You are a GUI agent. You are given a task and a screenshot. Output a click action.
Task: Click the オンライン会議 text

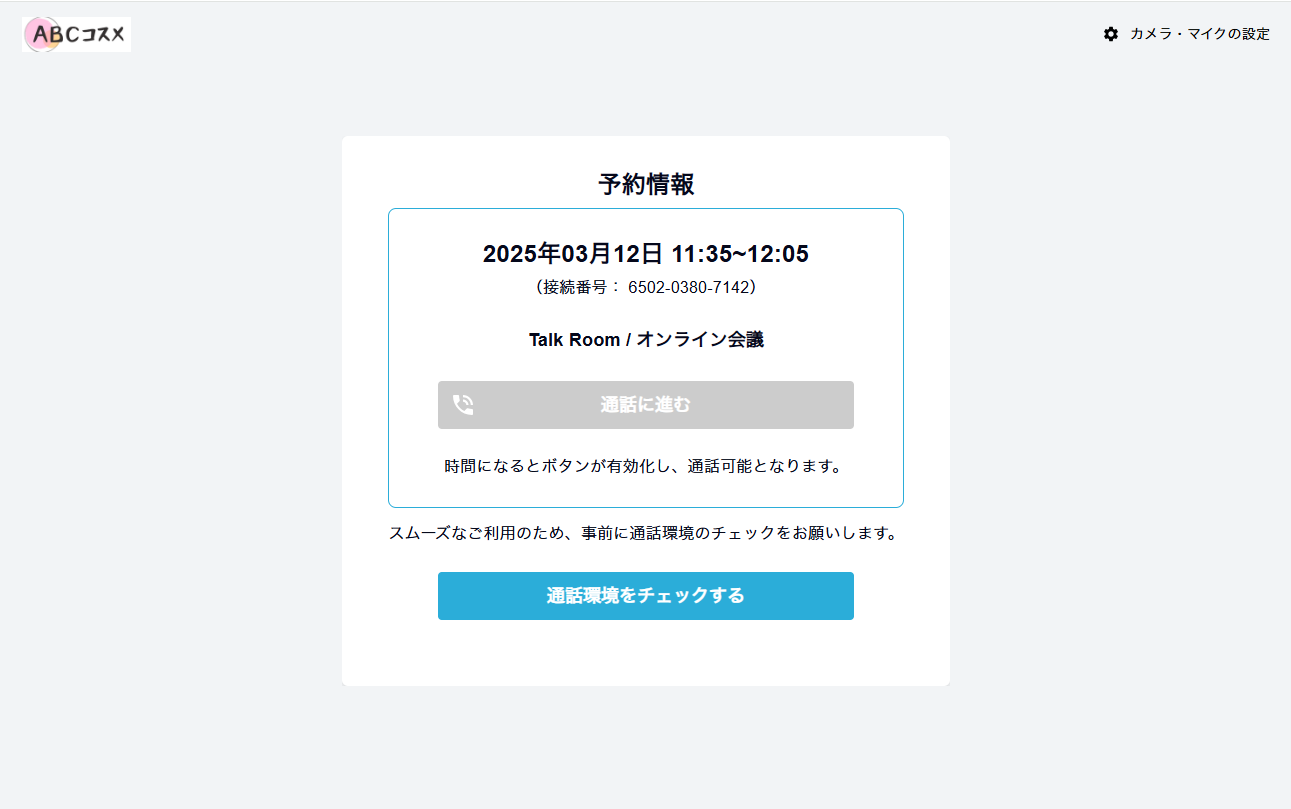tap(700, 340)
